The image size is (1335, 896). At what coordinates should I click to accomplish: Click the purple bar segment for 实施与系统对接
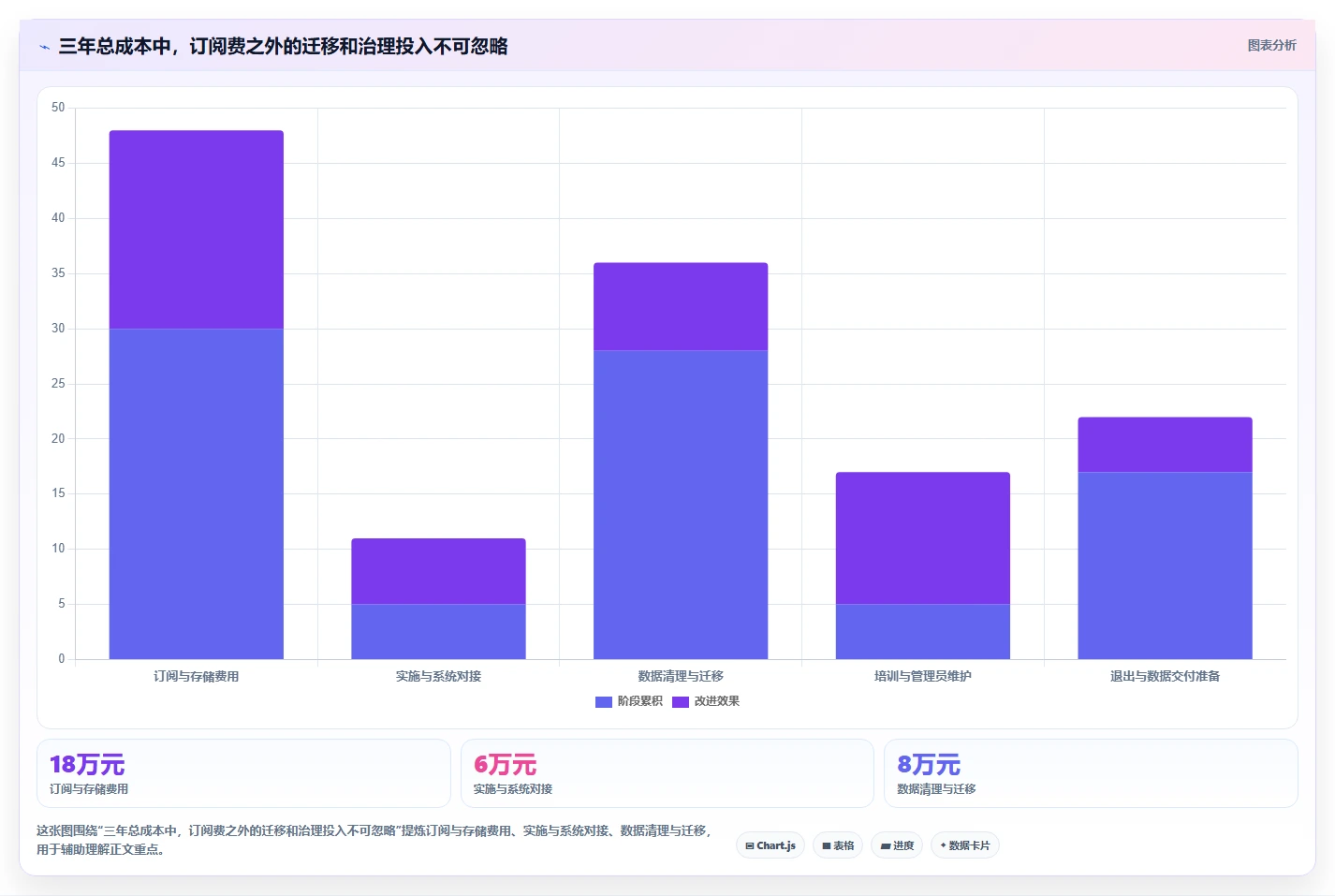click(x=438, y=571)
